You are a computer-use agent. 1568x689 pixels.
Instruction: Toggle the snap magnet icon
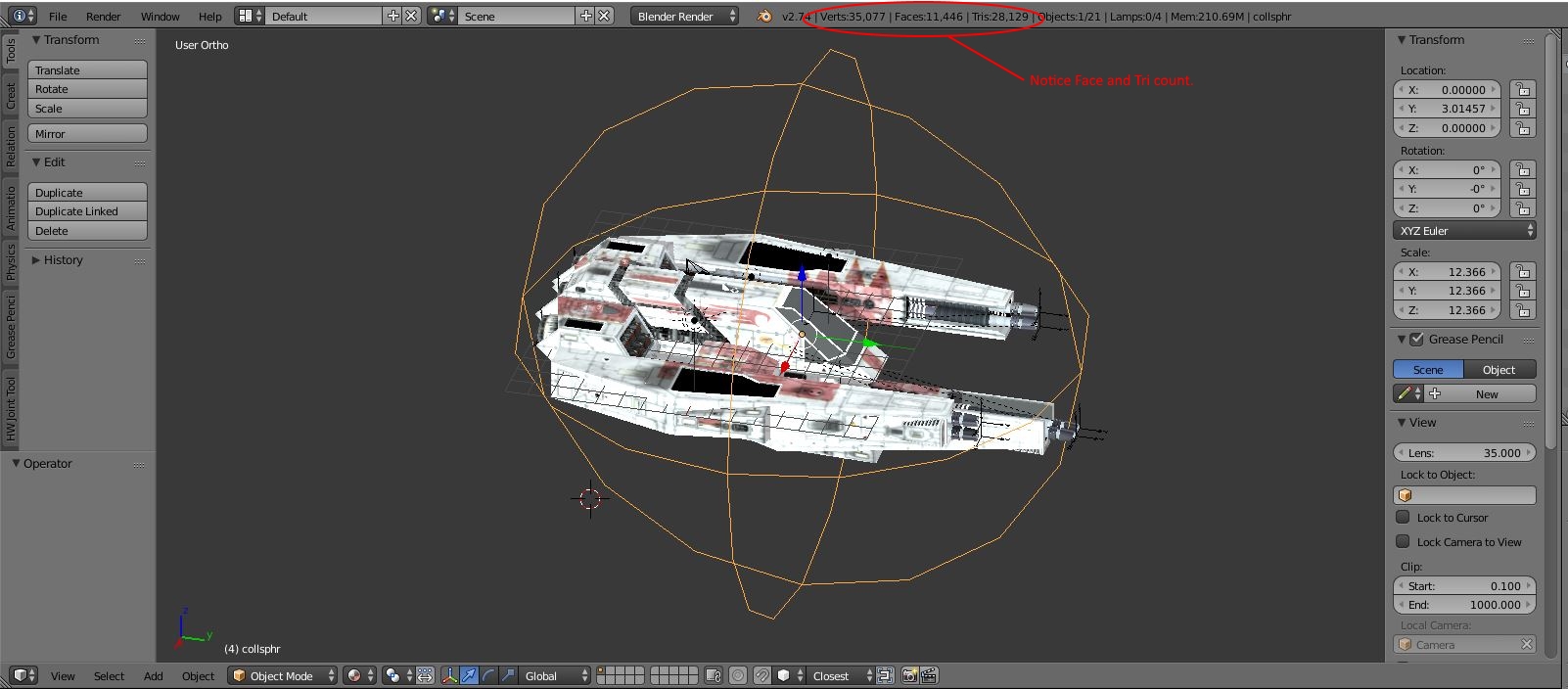tap(762, 675)
